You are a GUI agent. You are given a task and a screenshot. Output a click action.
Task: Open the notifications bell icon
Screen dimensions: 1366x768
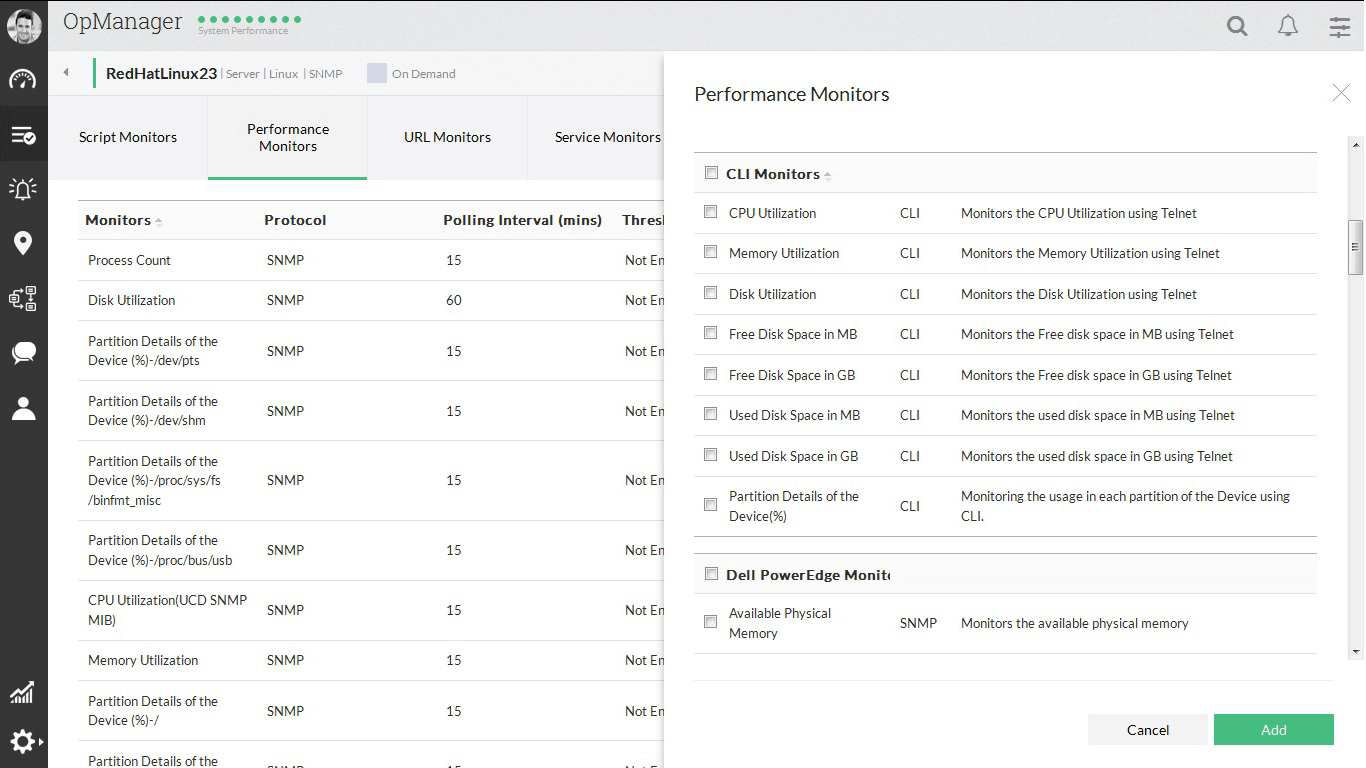[x=1288, y=27]
